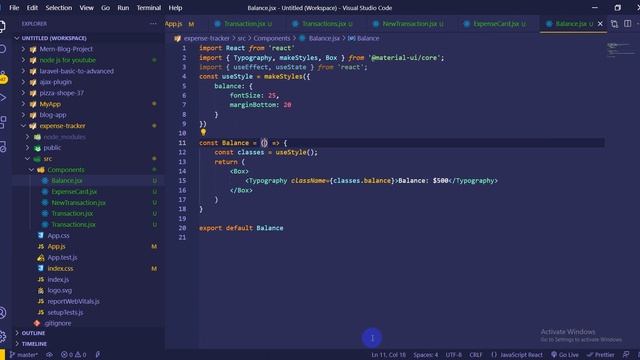640x360 pixels.
Task: Open the Terminal menu
Action: point(149,8)
